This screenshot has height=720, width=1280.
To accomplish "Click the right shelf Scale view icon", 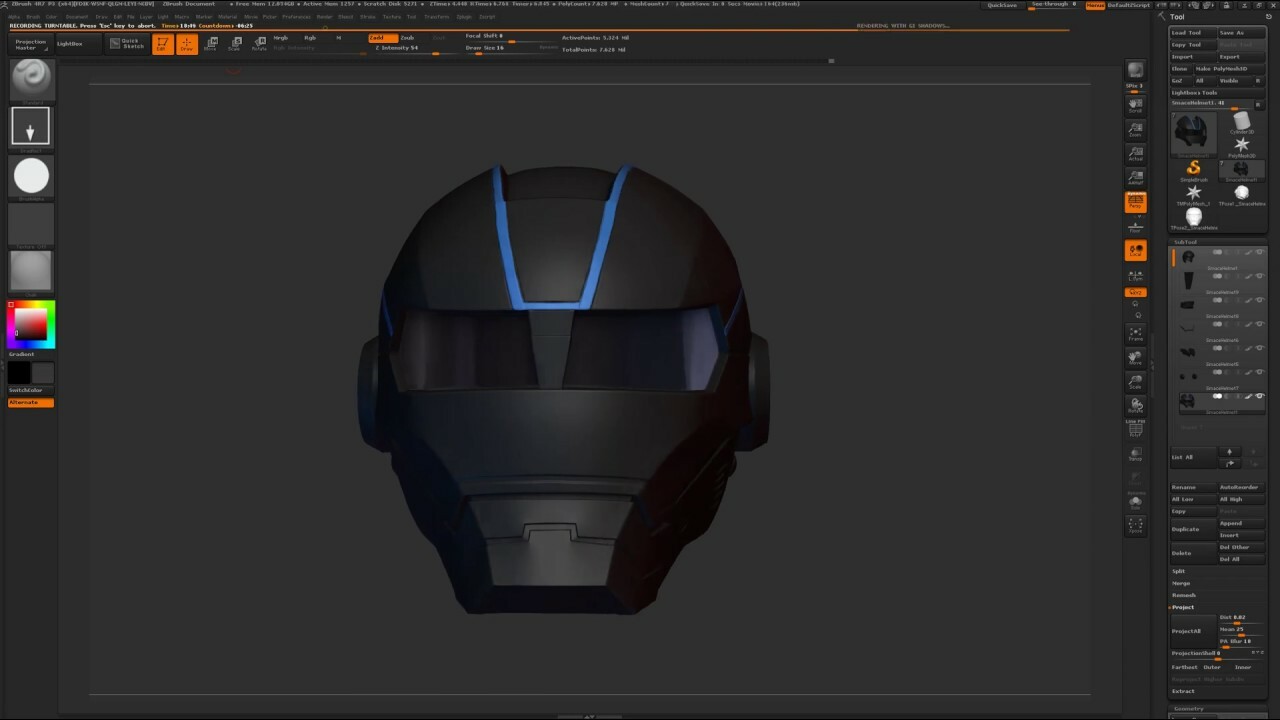I will pyautogui.click(x=1135, y=381).
